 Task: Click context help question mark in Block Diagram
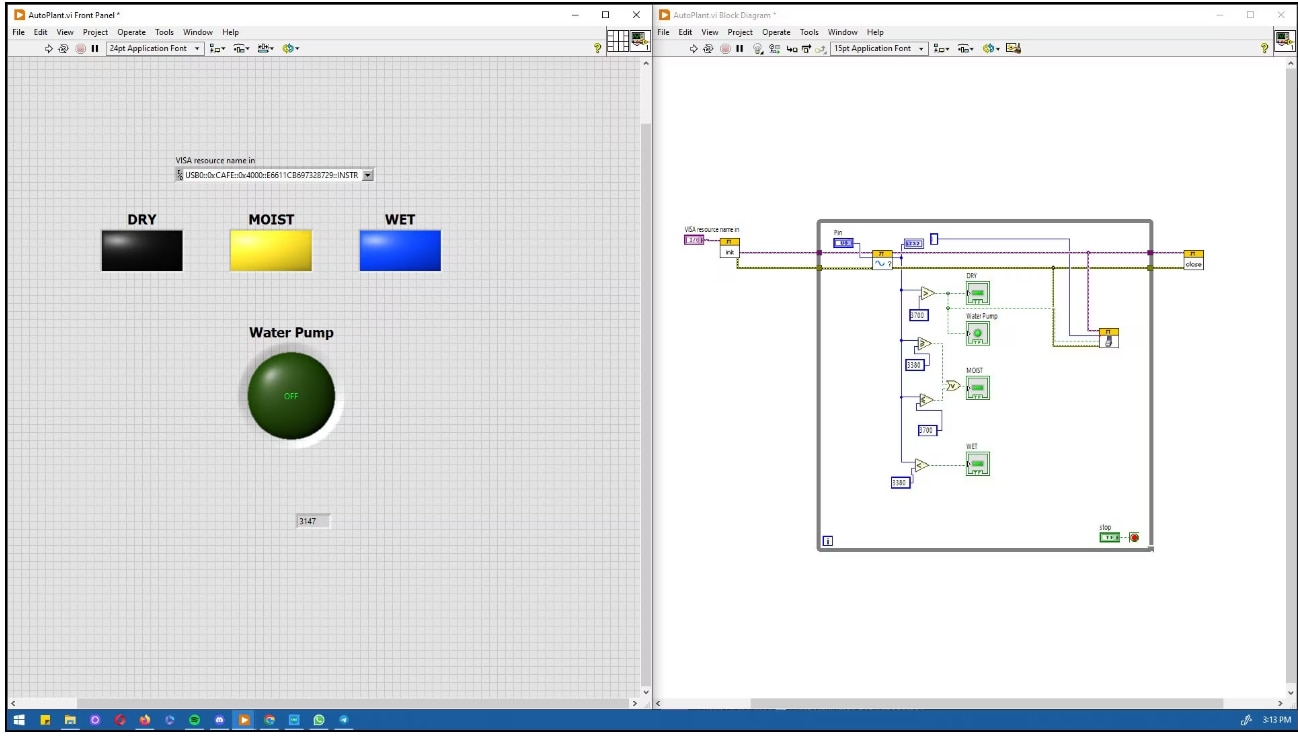[x=1267, y=48]
